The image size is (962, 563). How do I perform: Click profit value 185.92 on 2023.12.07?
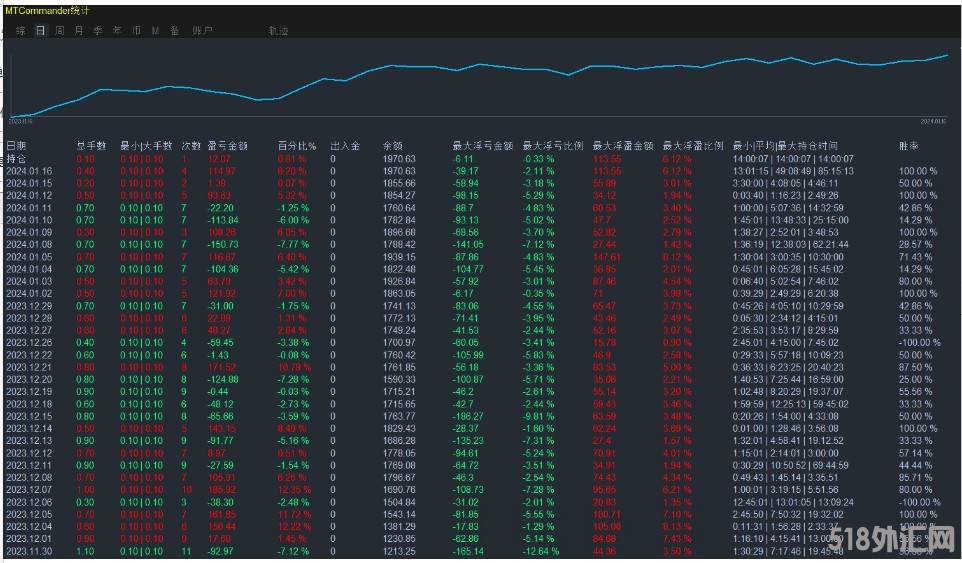[222, 490]
